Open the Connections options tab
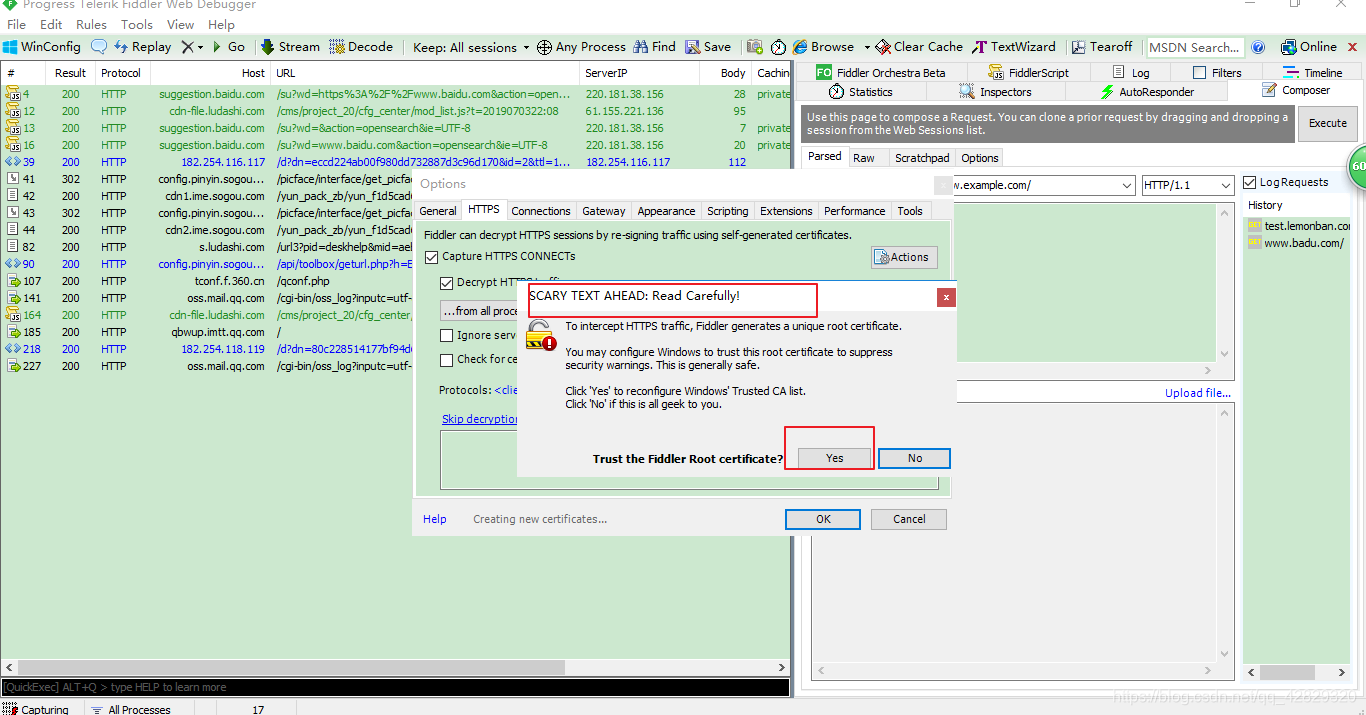 [x=541, y=211]
